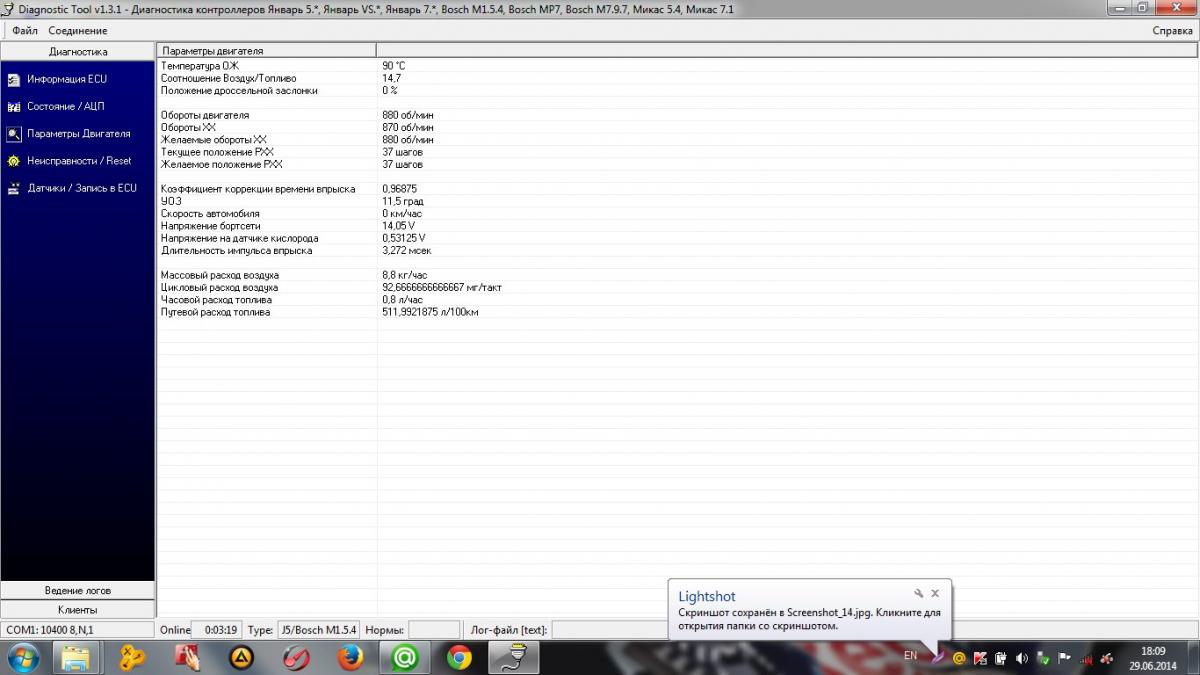
Task: Open the network signal tray icon
Action: (1086, 658)
